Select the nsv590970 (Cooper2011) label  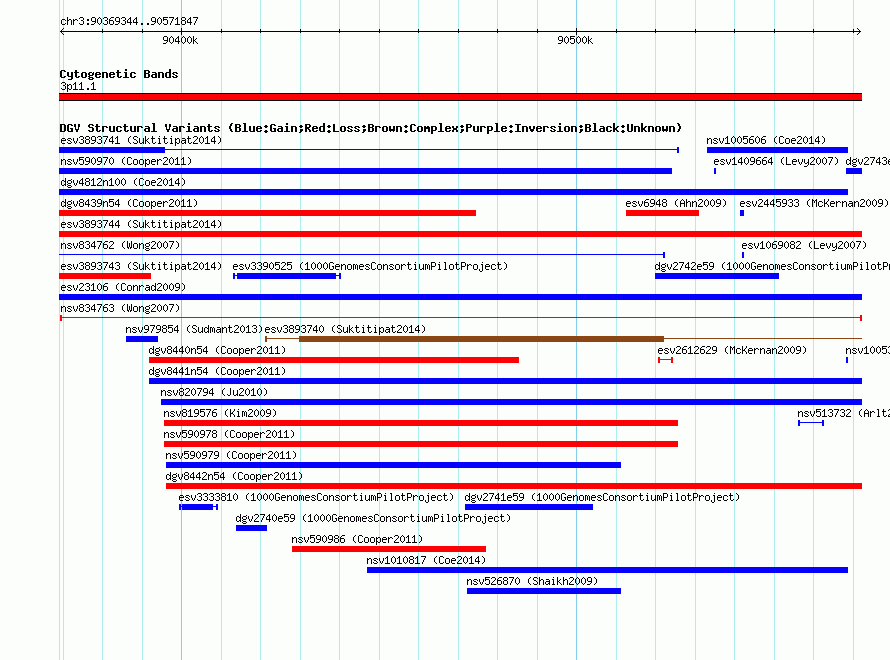click(126, 161)
